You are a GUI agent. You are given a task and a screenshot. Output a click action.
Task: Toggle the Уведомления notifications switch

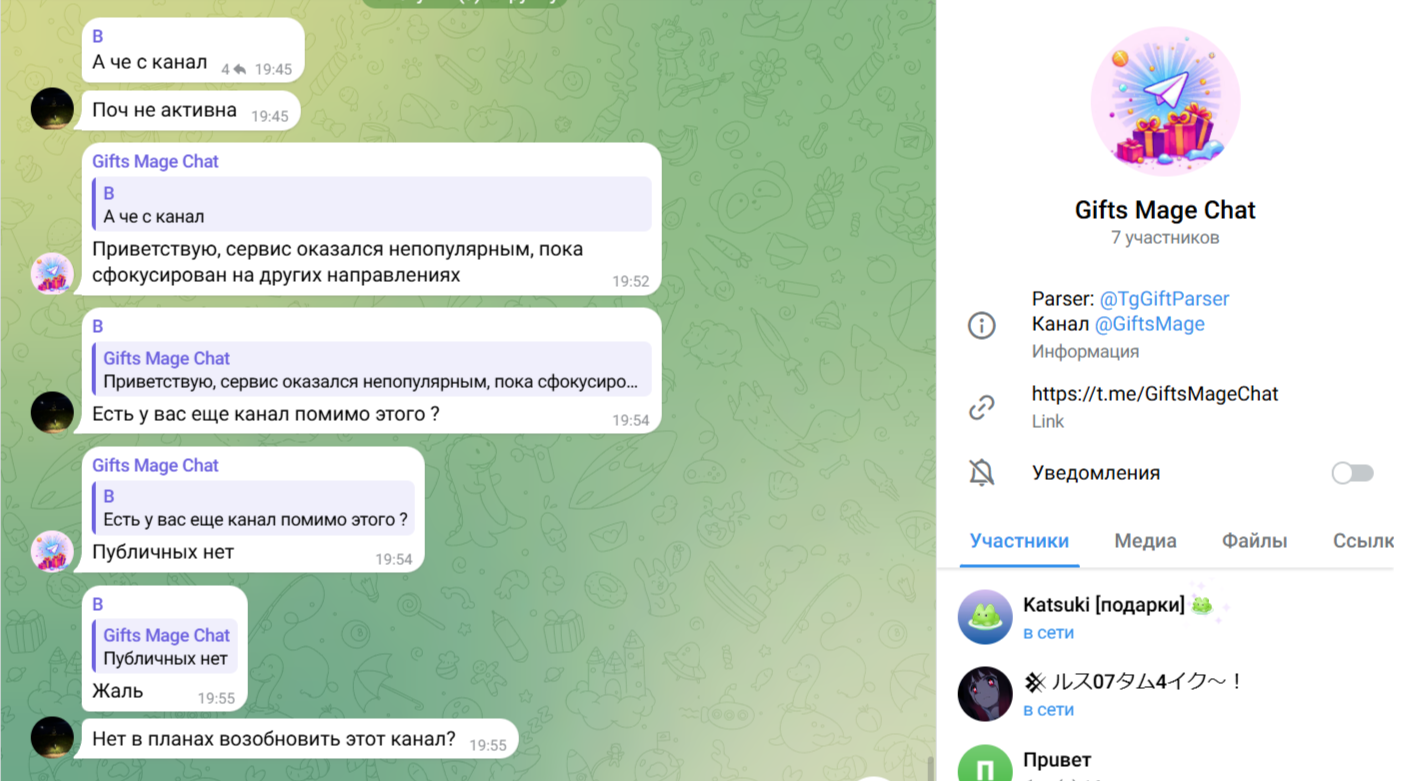1352,473
